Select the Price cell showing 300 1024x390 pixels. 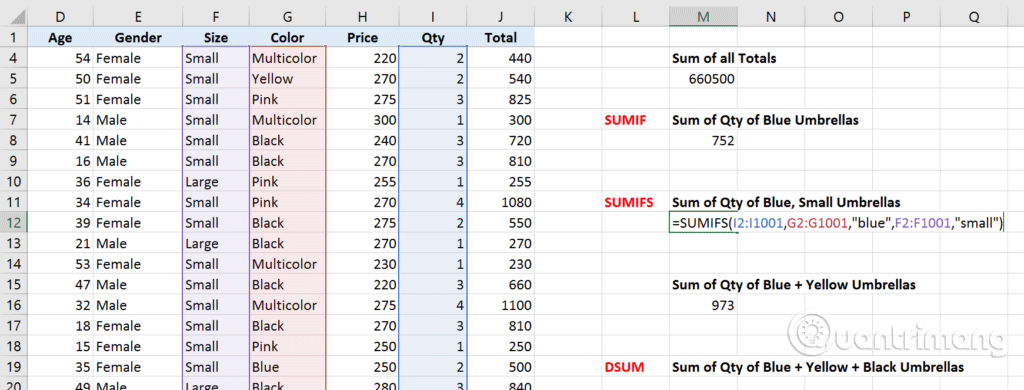362,120
